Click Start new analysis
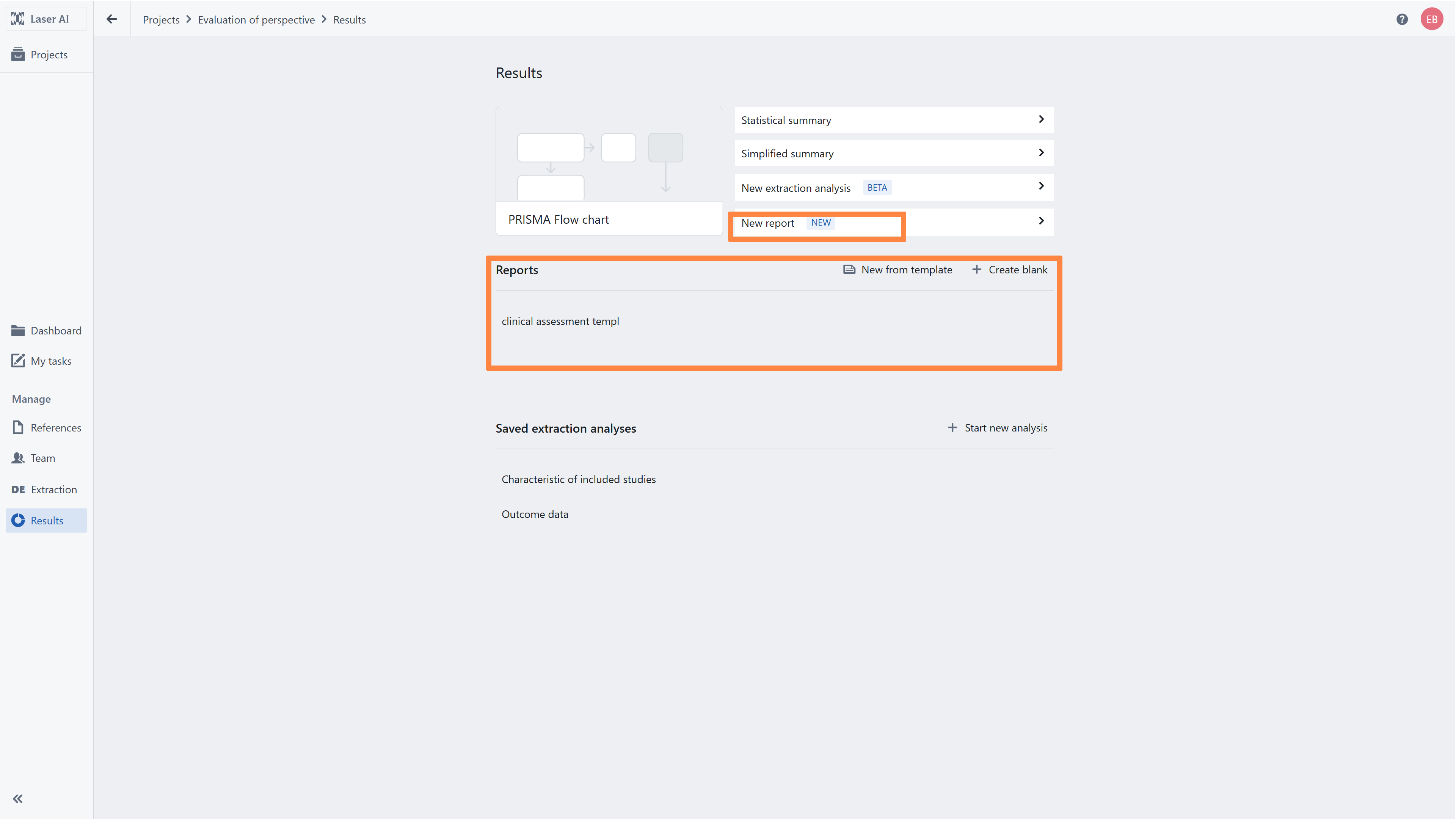Image resolution: width=1456 pixels, height=819 pixels. [998, 428]
